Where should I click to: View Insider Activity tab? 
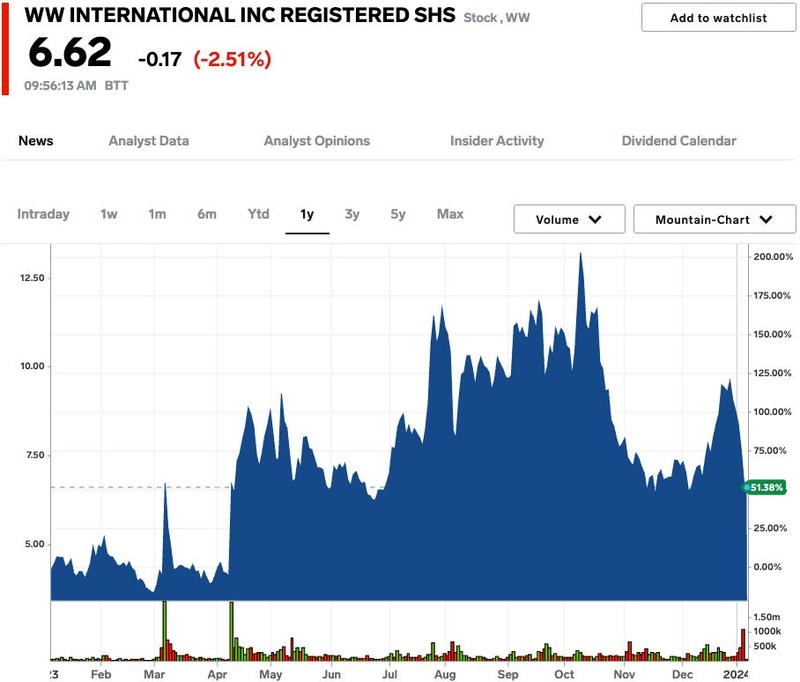(x=497, y=141)
